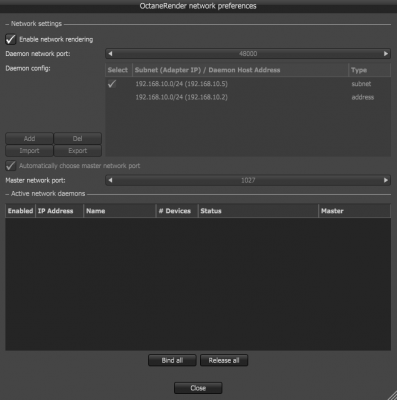Image resolution: width=397 pixels, height=400 pixels.
Task: Decrease master network port with left arrow
Action: (110, 180)
